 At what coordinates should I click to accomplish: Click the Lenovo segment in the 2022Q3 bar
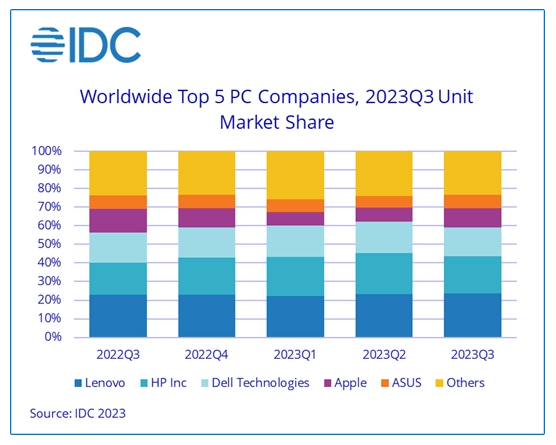point(118,316)
